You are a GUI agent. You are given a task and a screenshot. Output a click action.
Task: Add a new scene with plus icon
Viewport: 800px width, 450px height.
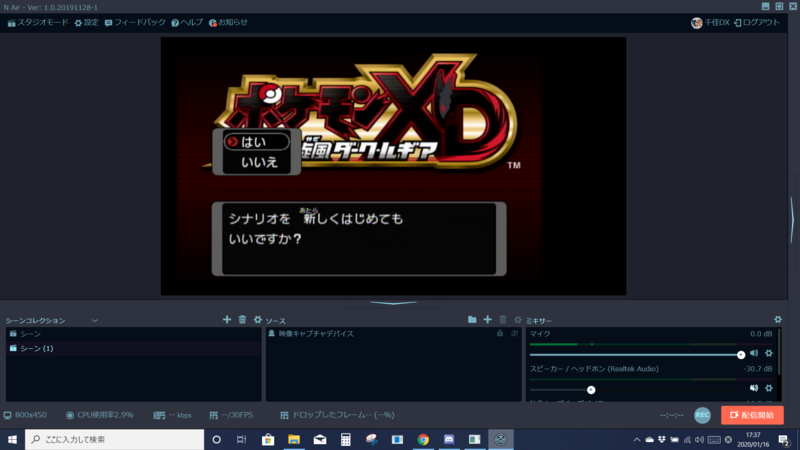point(227,319)
